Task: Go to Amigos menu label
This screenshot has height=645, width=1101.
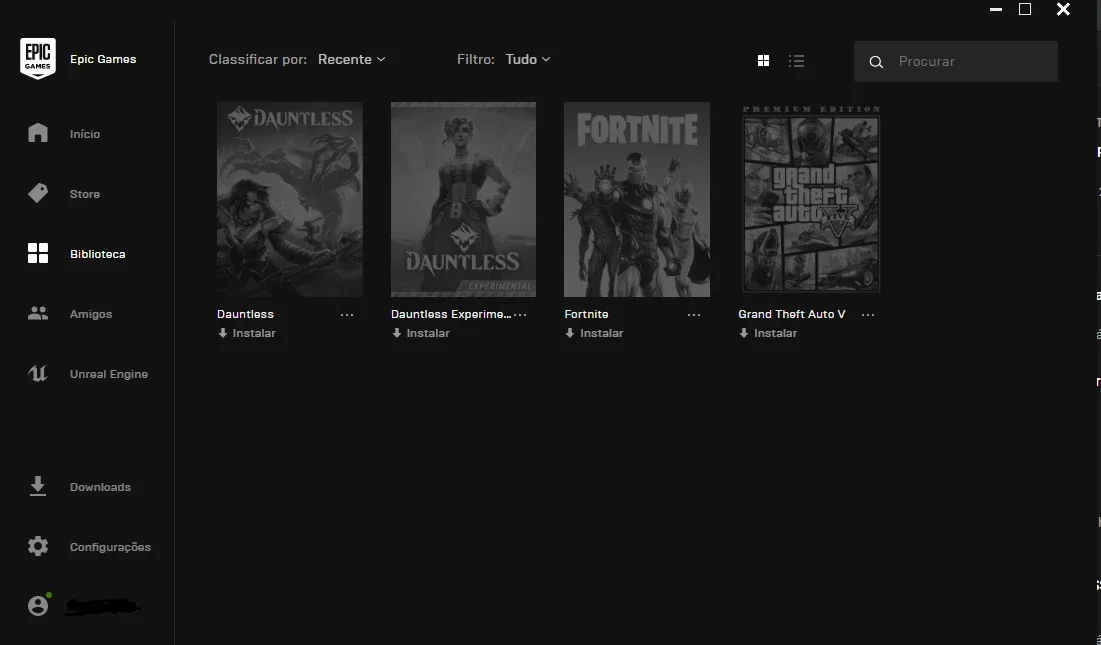Action: coord(91,314)
